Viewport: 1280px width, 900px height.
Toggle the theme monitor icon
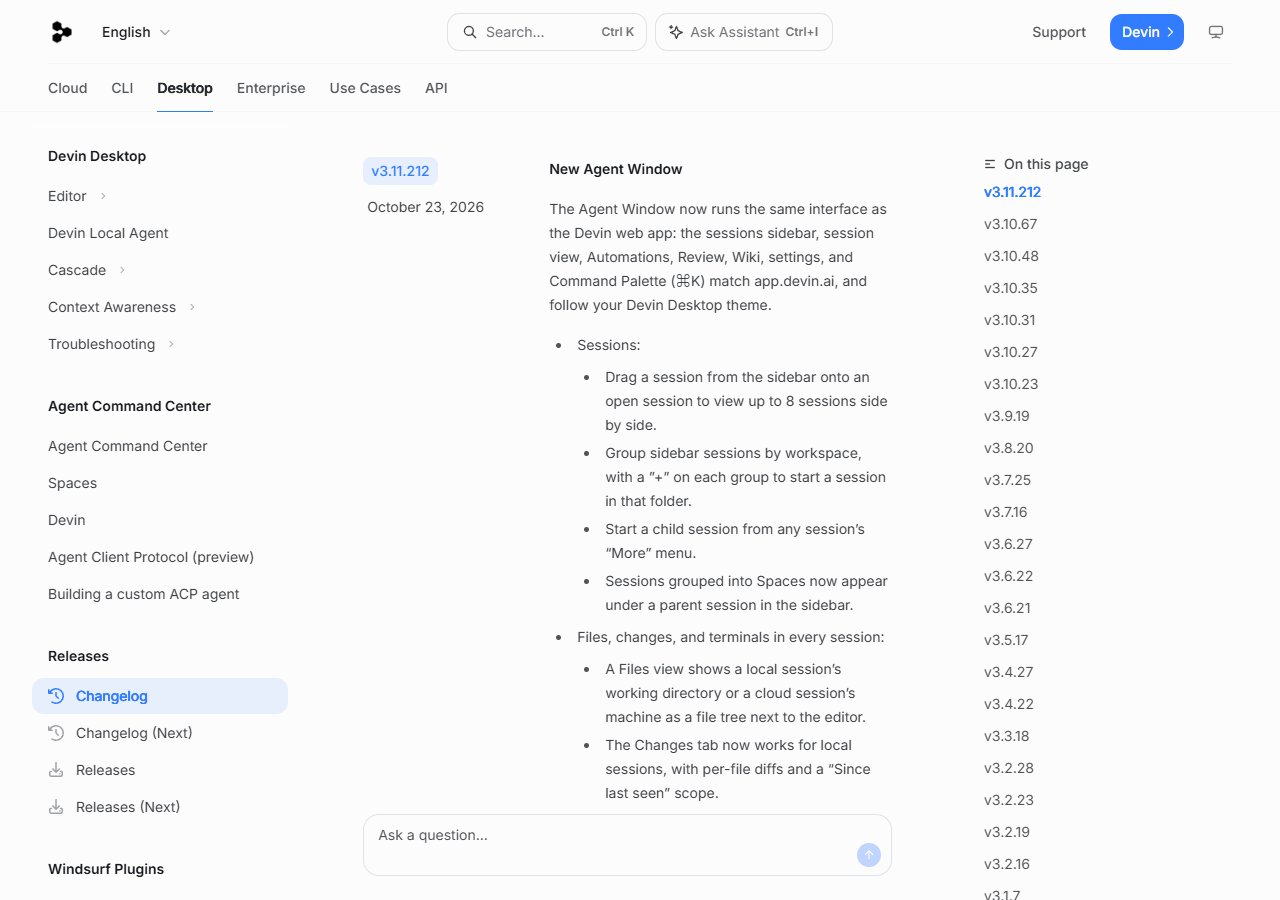pos(1216,32)
